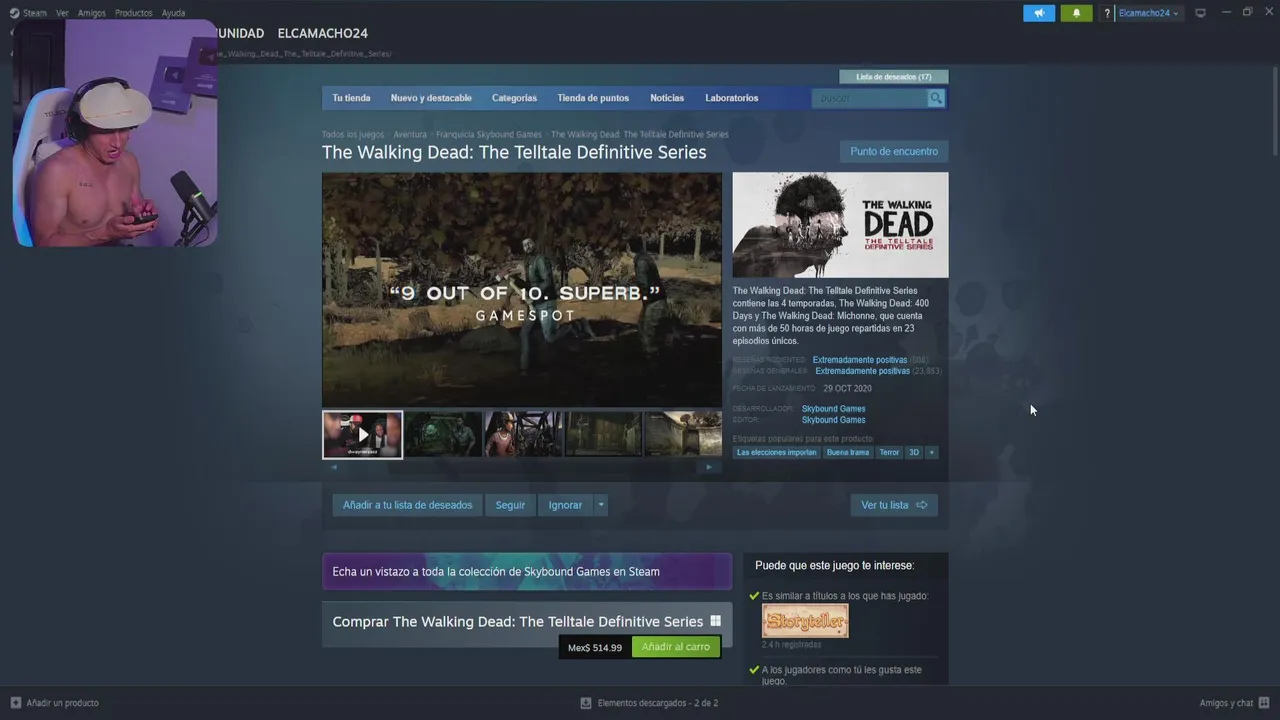Screen dimensions: 1280x720
Task: Open the Ayuda menu
Action: (x=173, y=13)
